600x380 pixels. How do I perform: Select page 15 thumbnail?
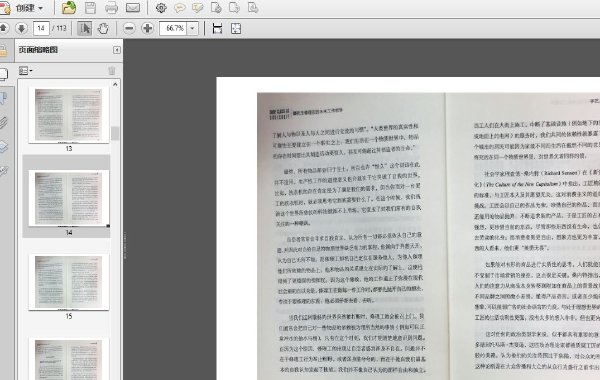click(69, 282)
